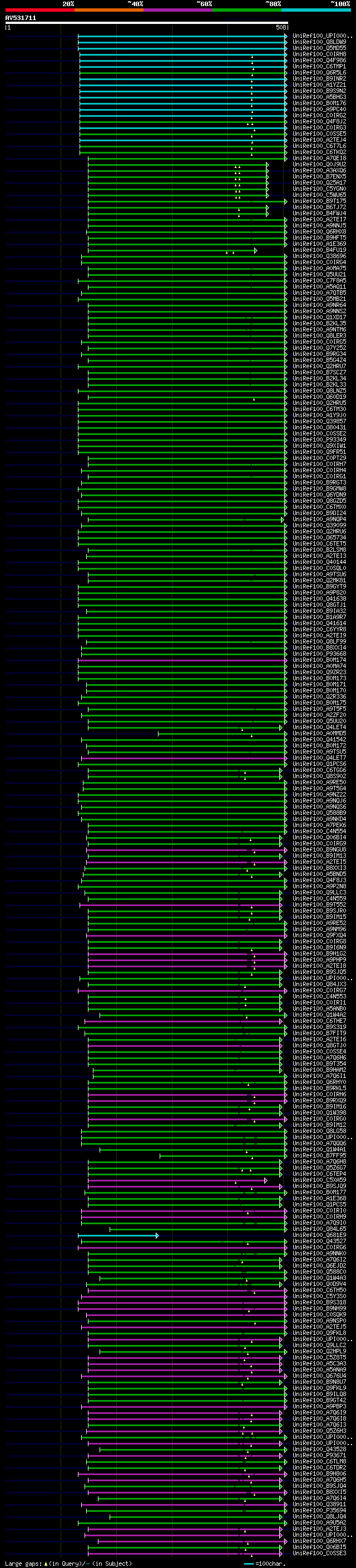The height and width of the screenshot is (1568, 356).
Task: Click the UniRef100_O80431 label
Action: pyautogui.click(x=319, y=427)
